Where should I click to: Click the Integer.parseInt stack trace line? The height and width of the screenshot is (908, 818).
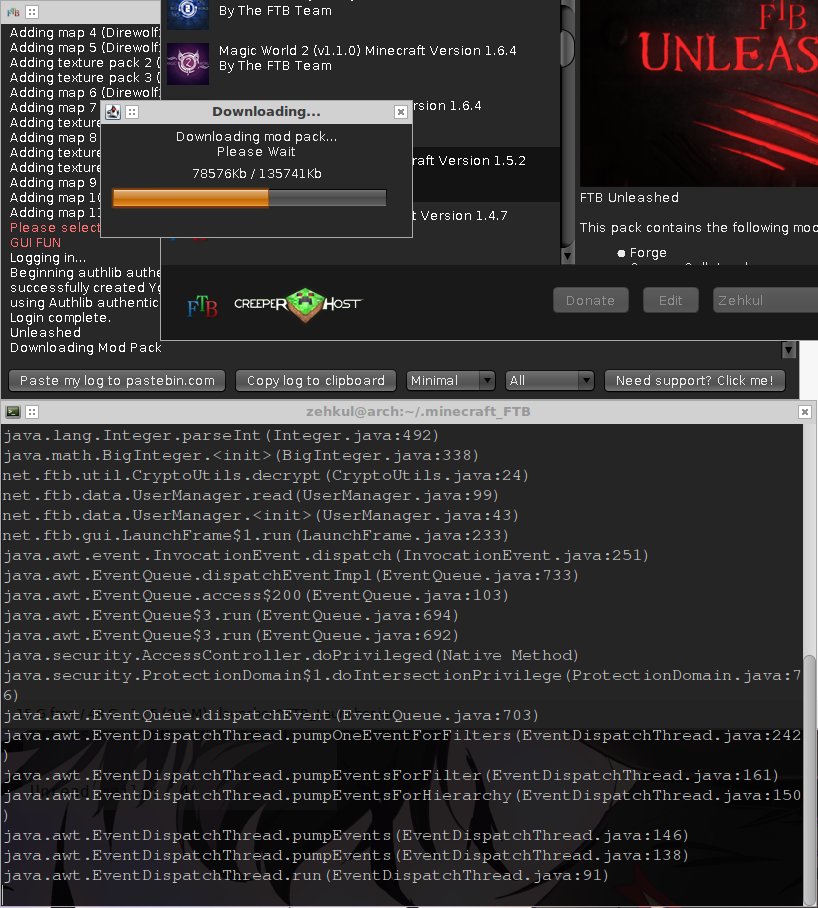pyautogui.click(x=221, y=435)
